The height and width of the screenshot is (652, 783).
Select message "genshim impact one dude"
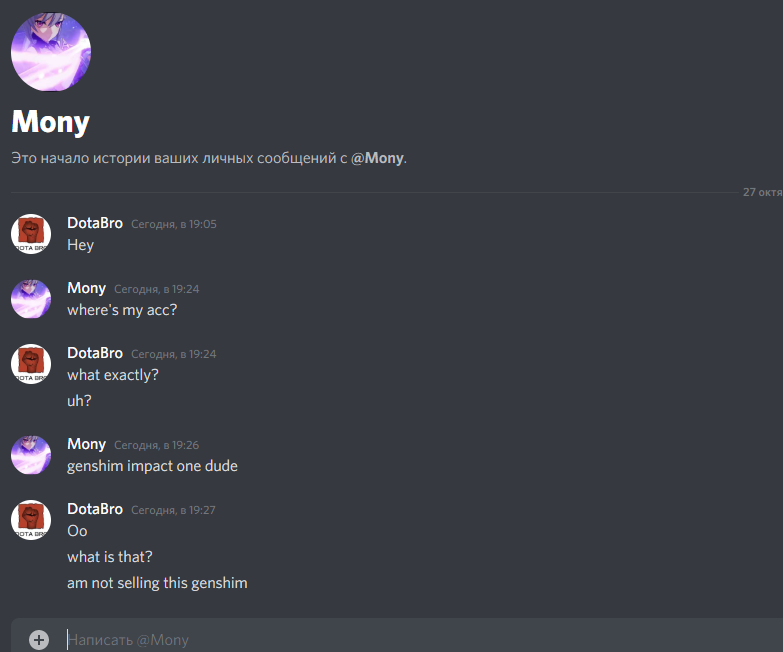[152, 466]
